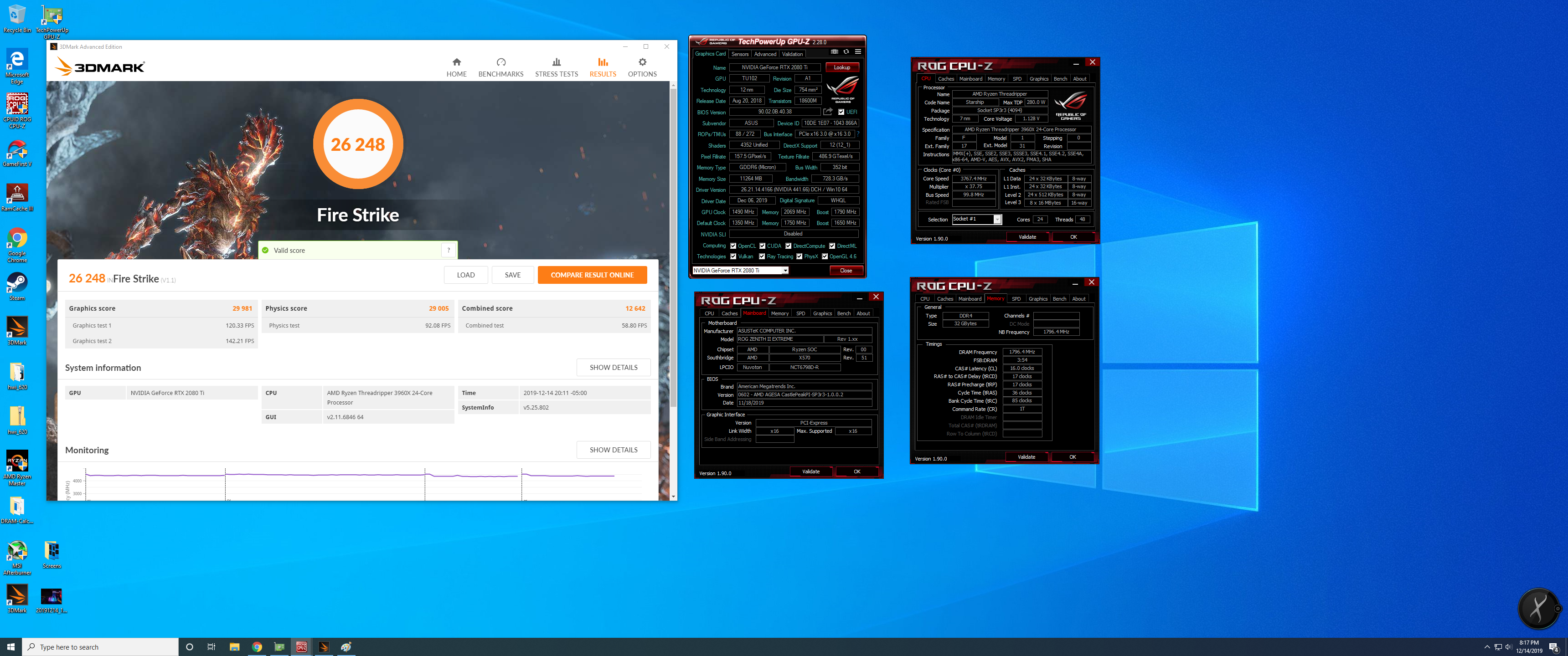
Task: Open the Recycle Bin desktop icon
Action: pos(17,18)
